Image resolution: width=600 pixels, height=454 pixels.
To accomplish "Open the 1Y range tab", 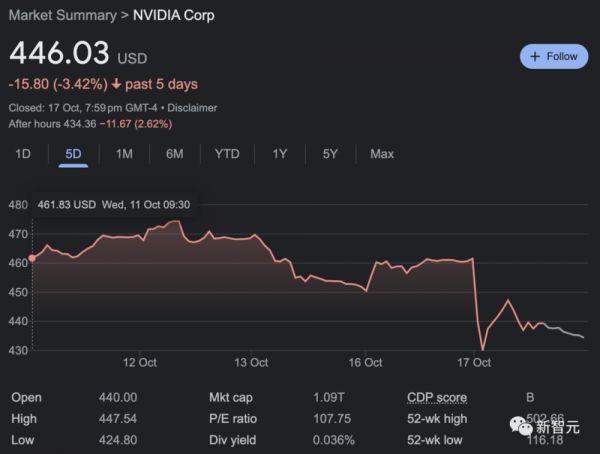I will pyautogui.click(x=280, y=154).
